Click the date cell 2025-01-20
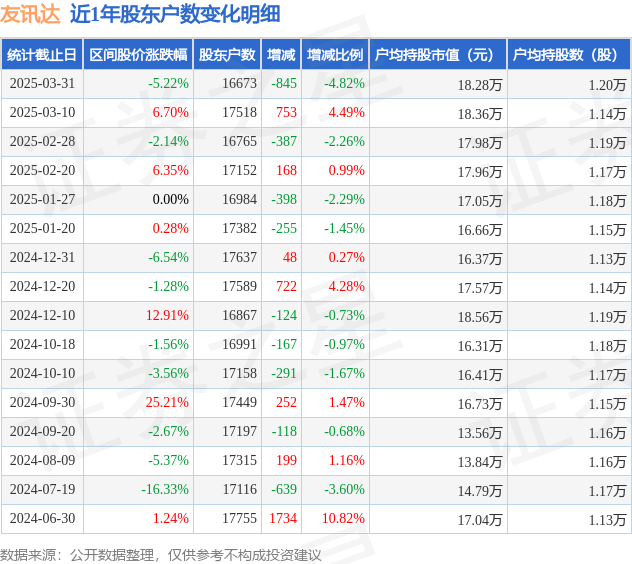The width and height of the screenshot is (632, 564). (x=42, y=229)
